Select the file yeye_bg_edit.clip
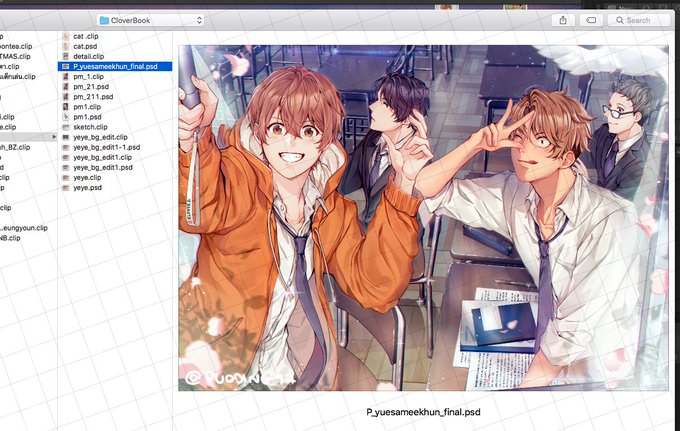Screen dimensions: 680x431 100,137
